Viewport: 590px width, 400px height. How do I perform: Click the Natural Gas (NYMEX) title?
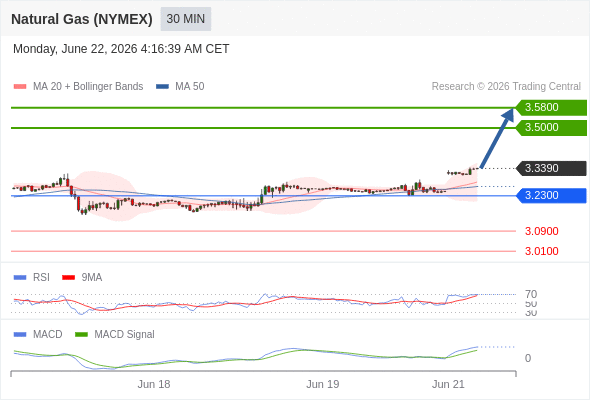click(x=82, y=19)
